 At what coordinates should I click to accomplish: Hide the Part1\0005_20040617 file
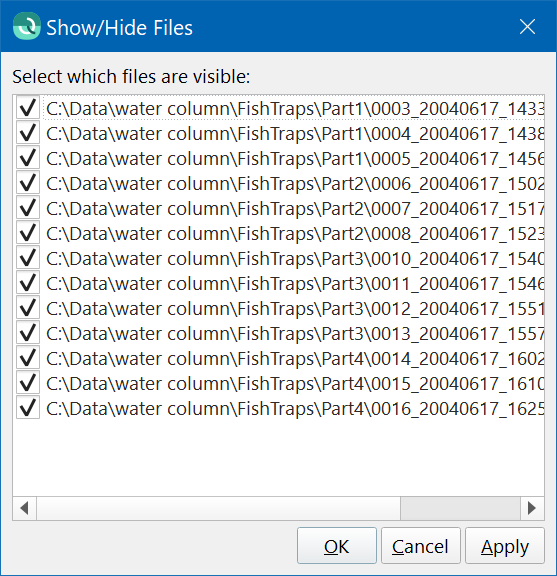(28, 158)
